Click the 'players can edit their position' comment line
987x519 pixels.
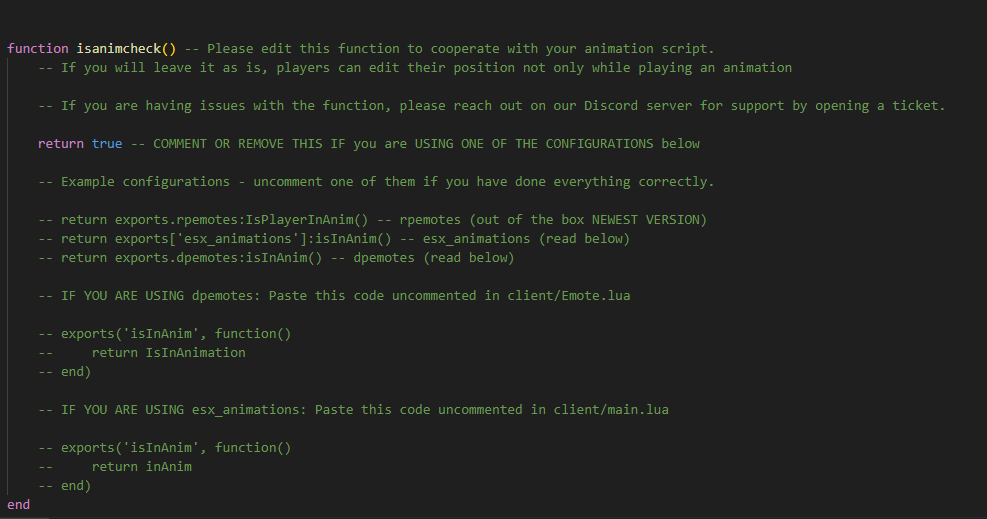tap(415, 67)
